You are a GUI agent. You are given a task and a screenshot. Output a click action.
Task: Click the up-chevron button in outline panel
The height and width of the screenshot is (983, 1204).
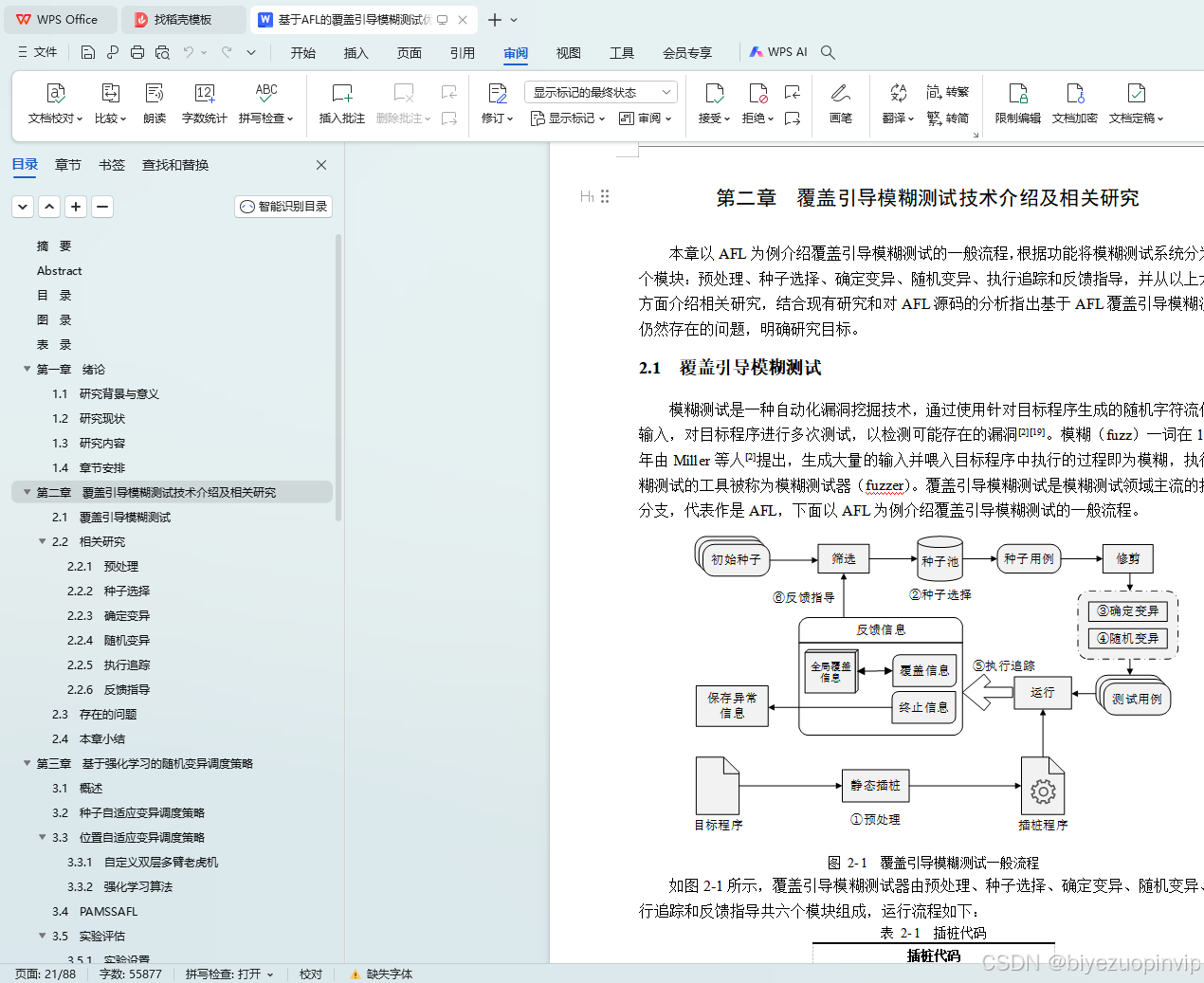click(49, 206)
